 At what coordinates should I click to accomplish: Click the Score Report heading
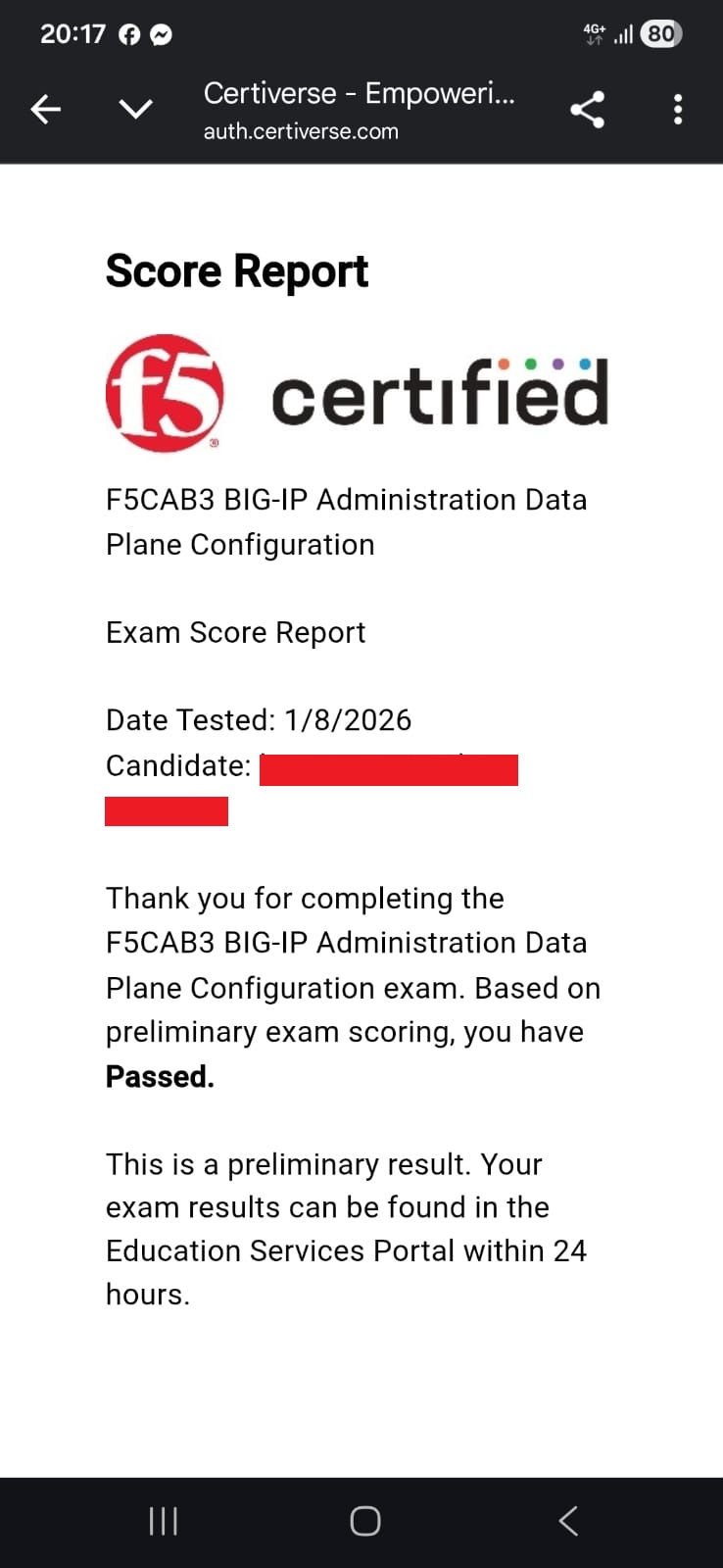coord(236,271)
